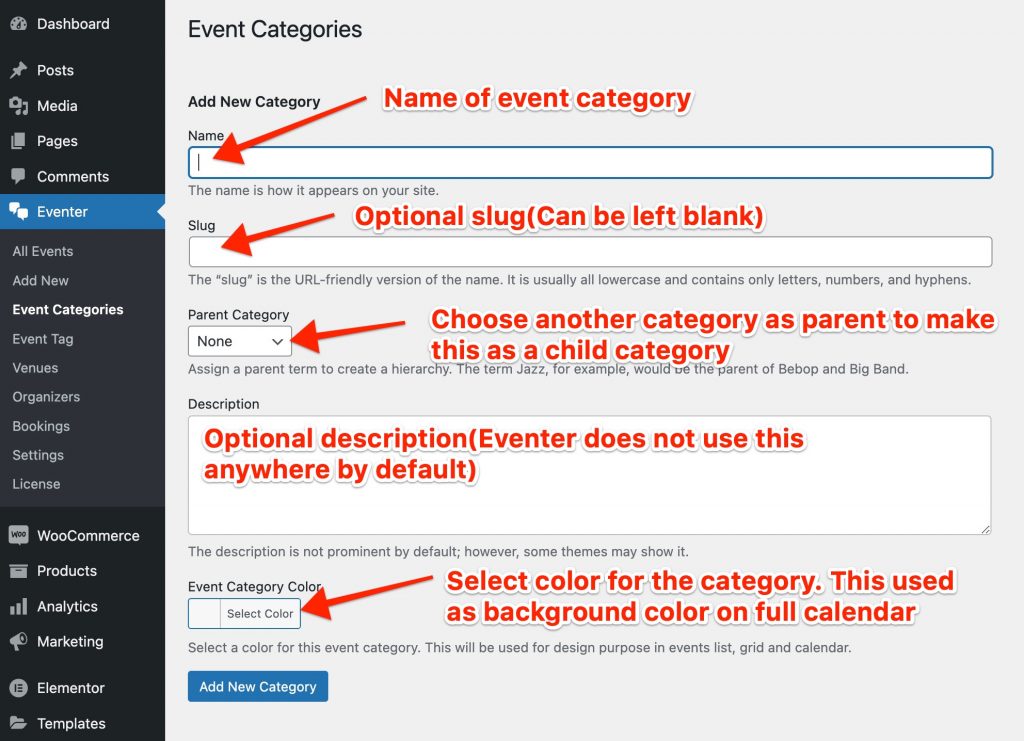Image resolution: width=1024 pixels, height=741 pixels.
Task: Click 'The name is how it appears' hint
Action: [x=313, y=191]
